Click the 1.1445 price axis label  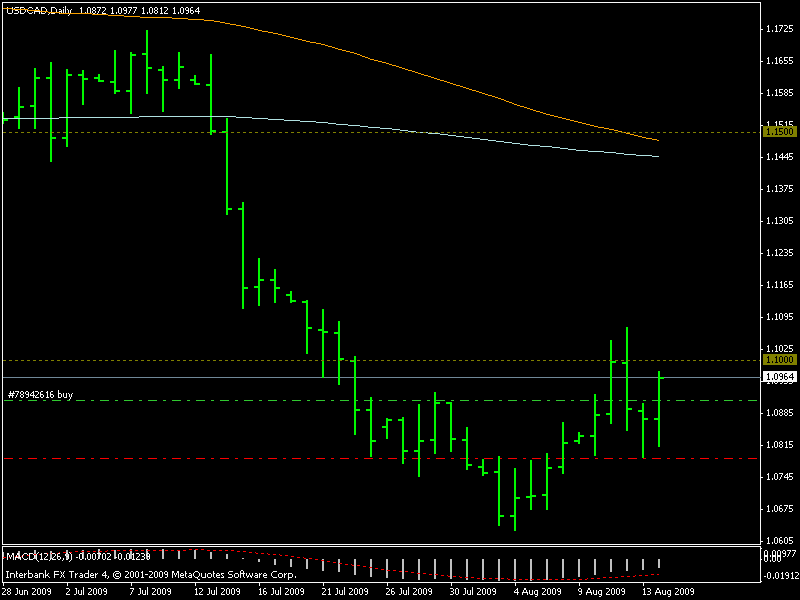(x=780, y=157)
